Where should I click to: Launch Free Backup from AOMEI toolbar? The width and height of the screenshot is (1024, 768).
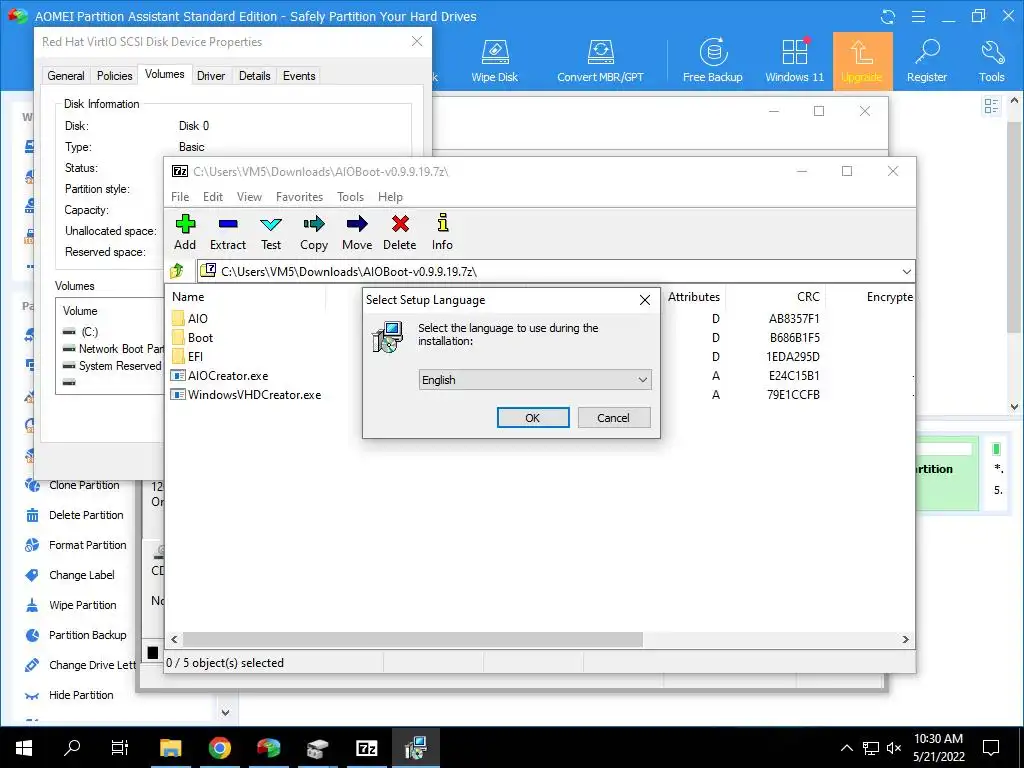712,61
